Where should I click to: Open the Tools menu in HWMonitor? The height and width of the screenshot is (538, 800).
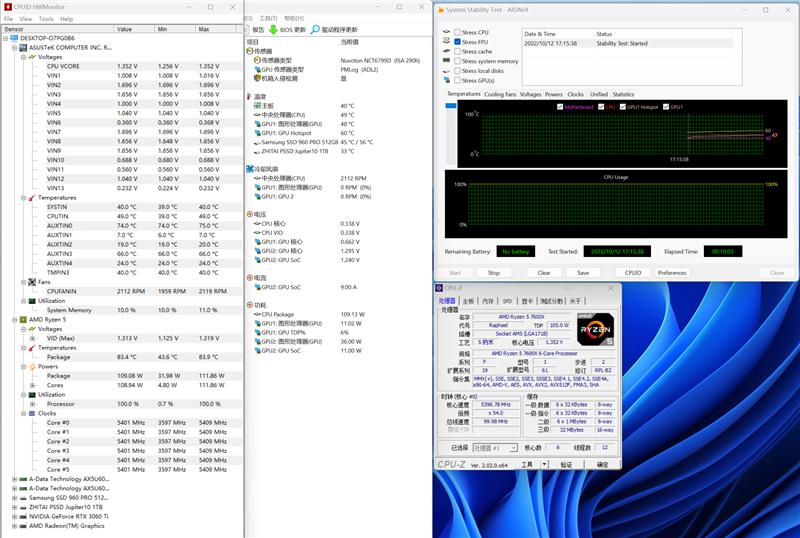click(x=46, y=19)
